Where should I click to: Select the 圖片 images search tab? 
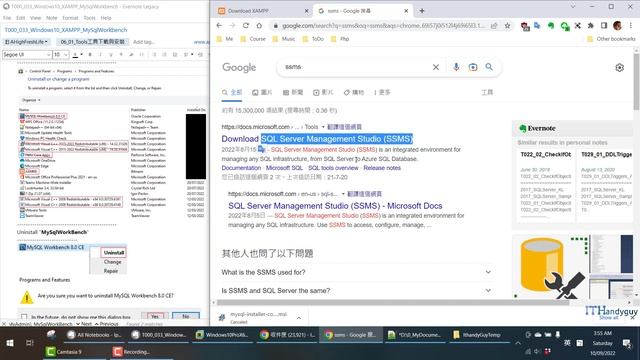tap(262, 93)
